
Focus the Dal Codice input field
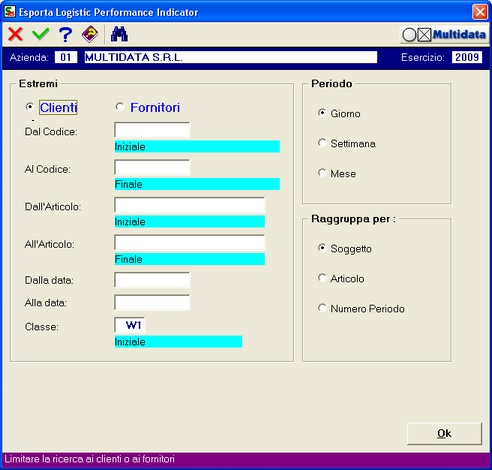(152, 130)
